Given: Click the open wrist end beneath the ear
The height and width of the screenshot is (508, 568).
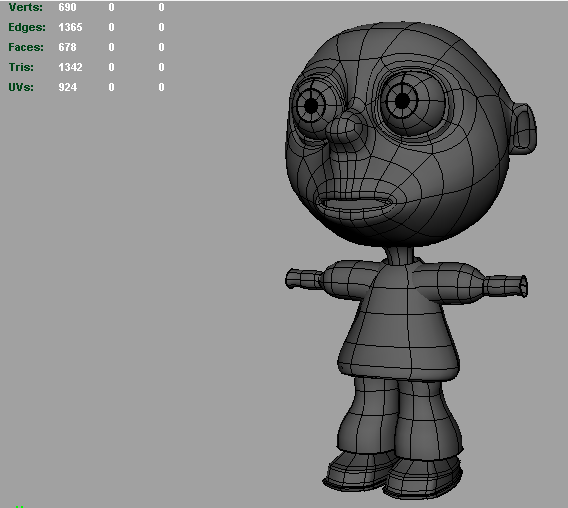Looking at the screenshot, I should pos(523,287).
